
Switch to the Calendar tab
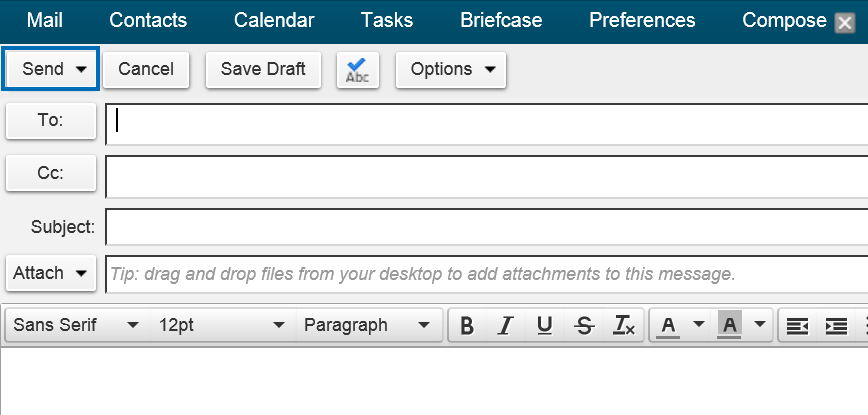274,20
